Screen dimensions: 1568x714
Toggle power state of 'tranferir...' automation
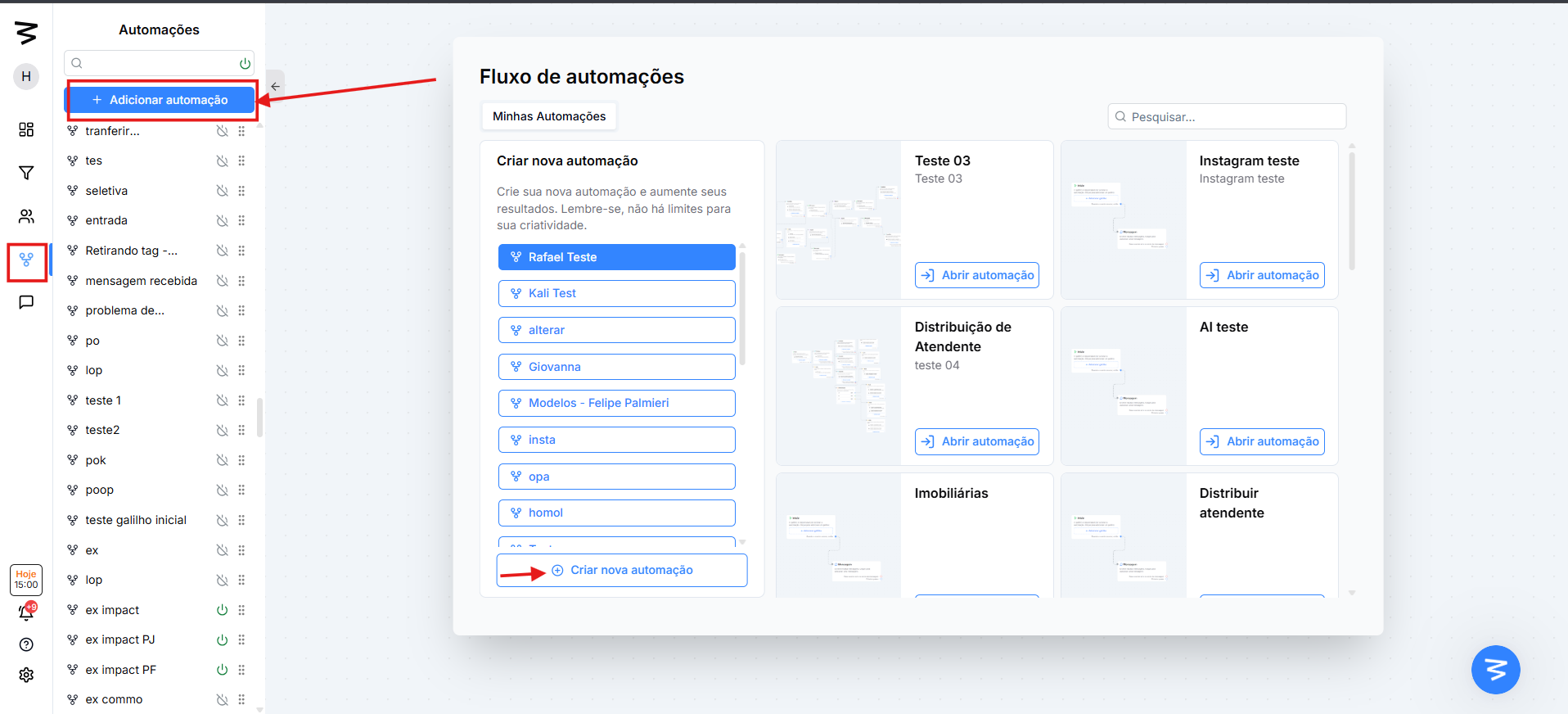[222, 131]
